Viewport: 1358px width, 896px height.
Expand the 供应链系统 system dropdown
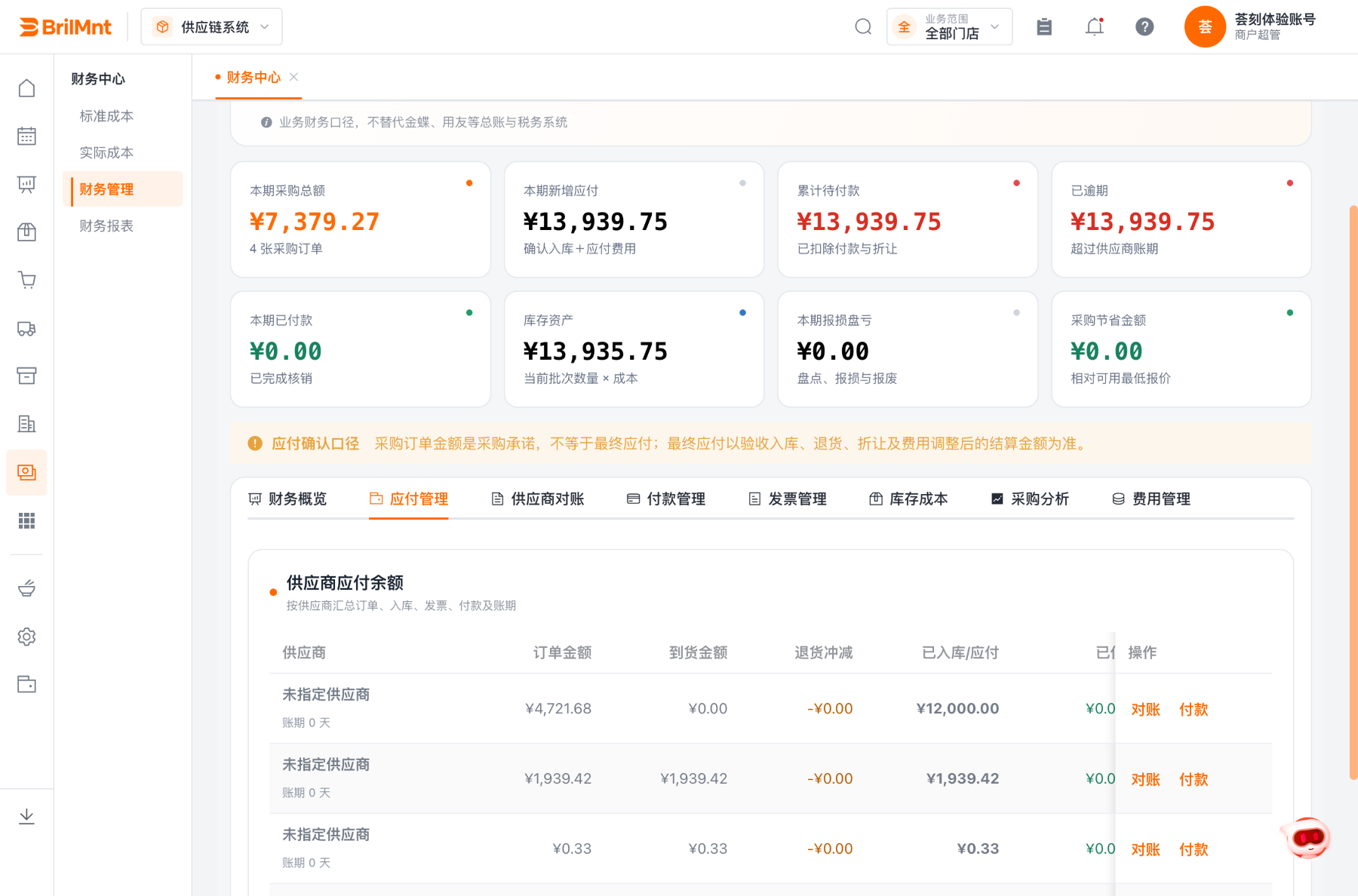[x=211, y=27]
